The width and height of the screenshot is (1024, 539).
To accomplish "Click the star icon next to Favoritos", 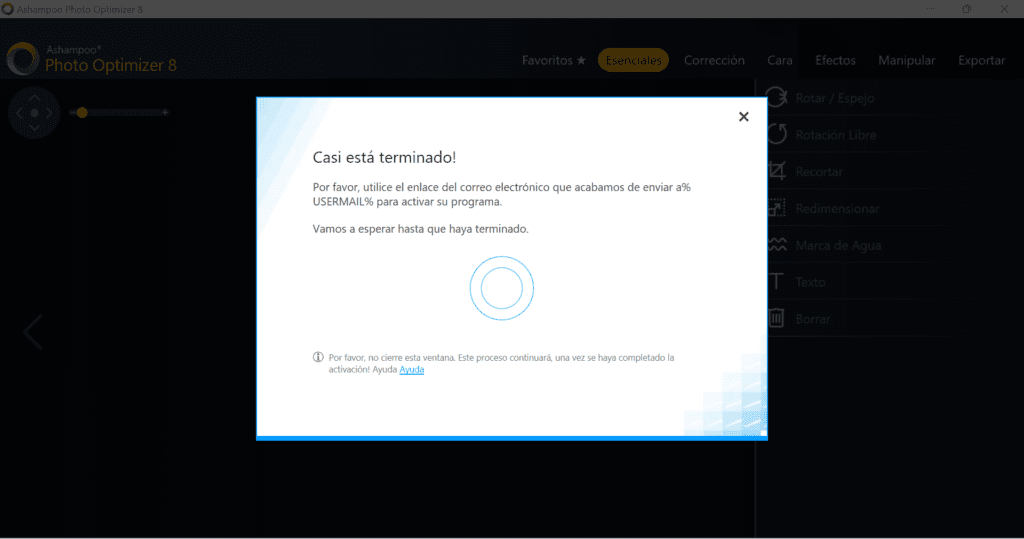I will click(581, 60).
